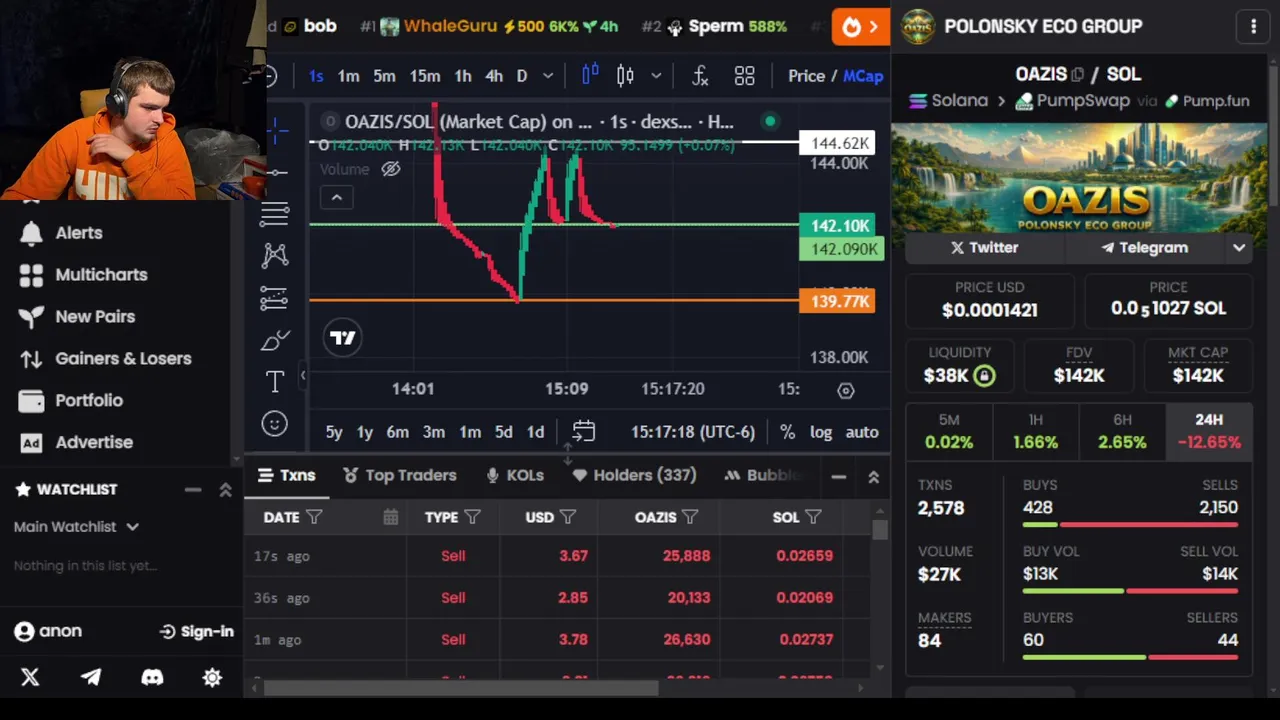Open the Fibonacci retracement tool
This screenshot has width=1280, height=720.
pos(275,213)
